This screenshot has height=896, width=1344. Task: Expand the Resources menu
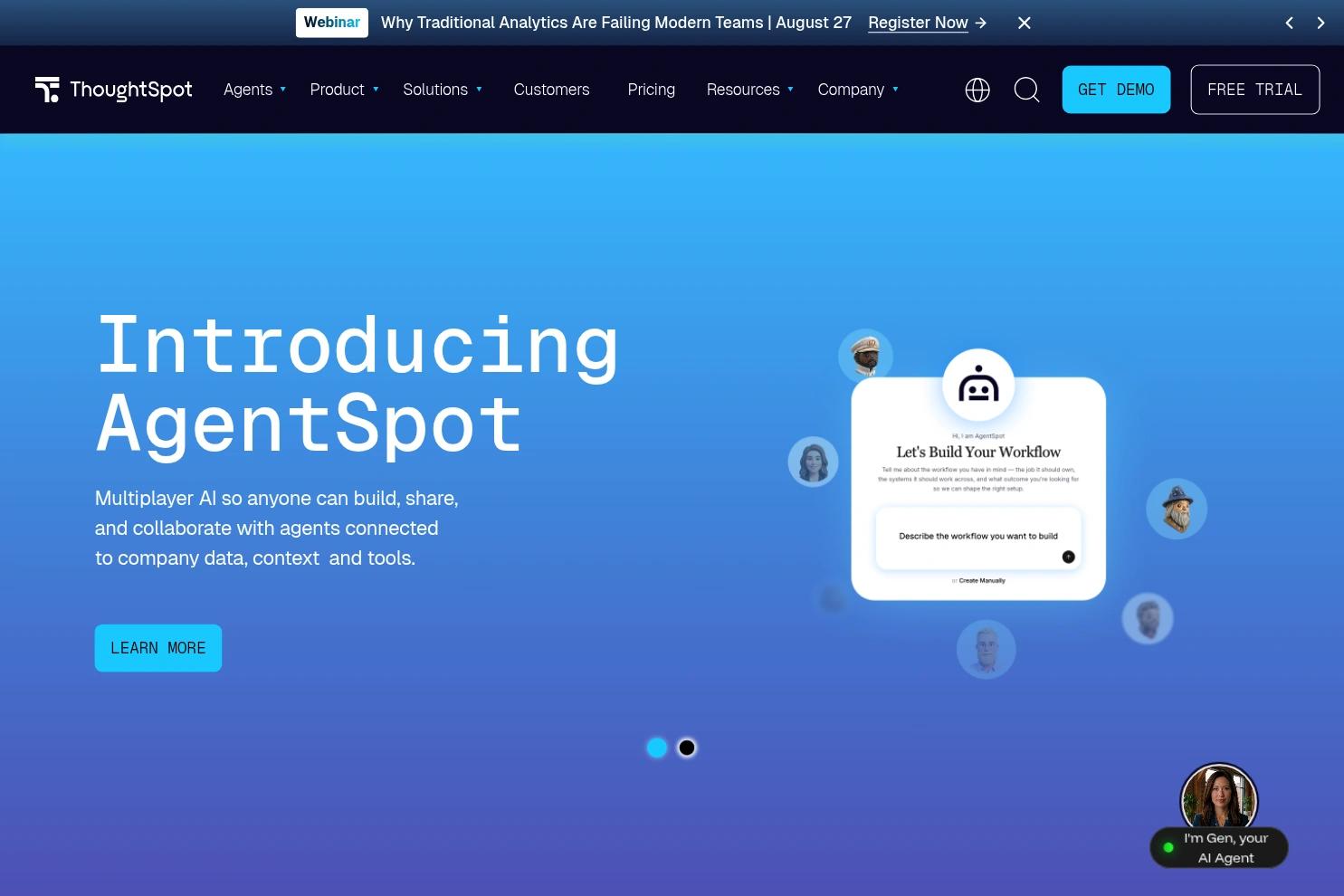(750, 90)
